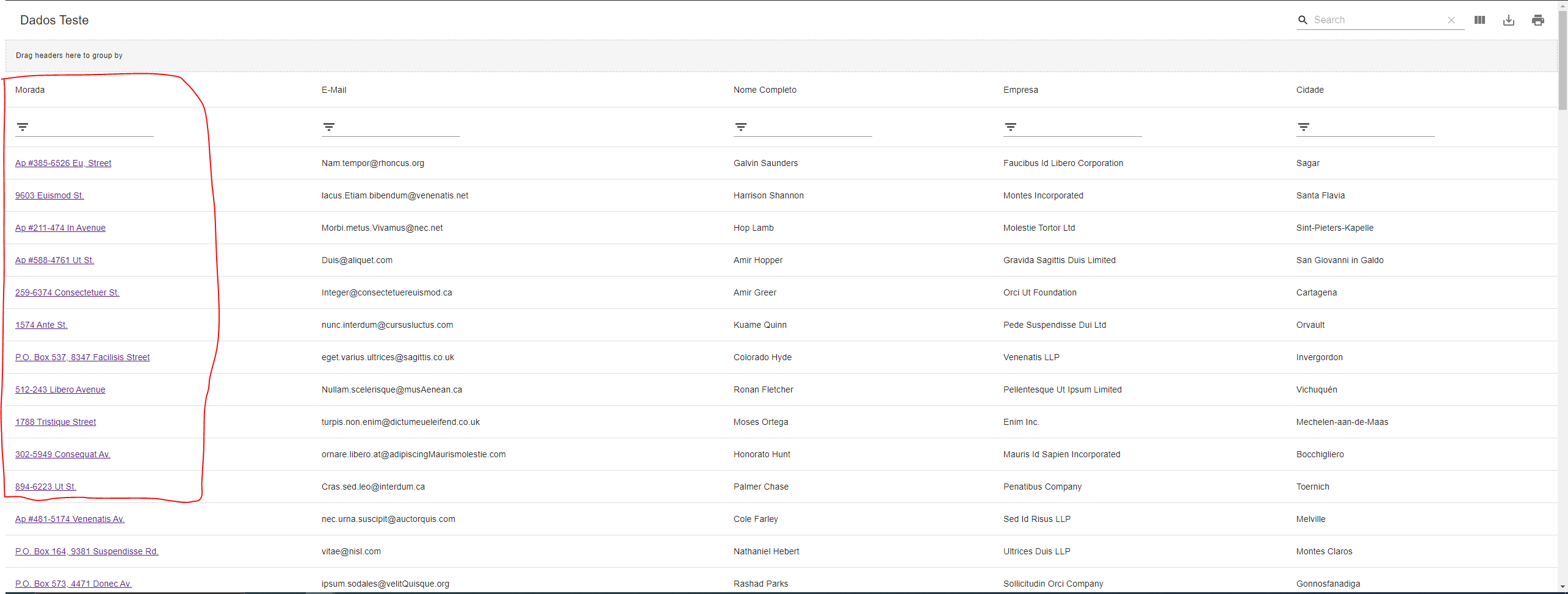Open the filter options for Cidade column
1568x594 pixels.
pos(1304,127)
